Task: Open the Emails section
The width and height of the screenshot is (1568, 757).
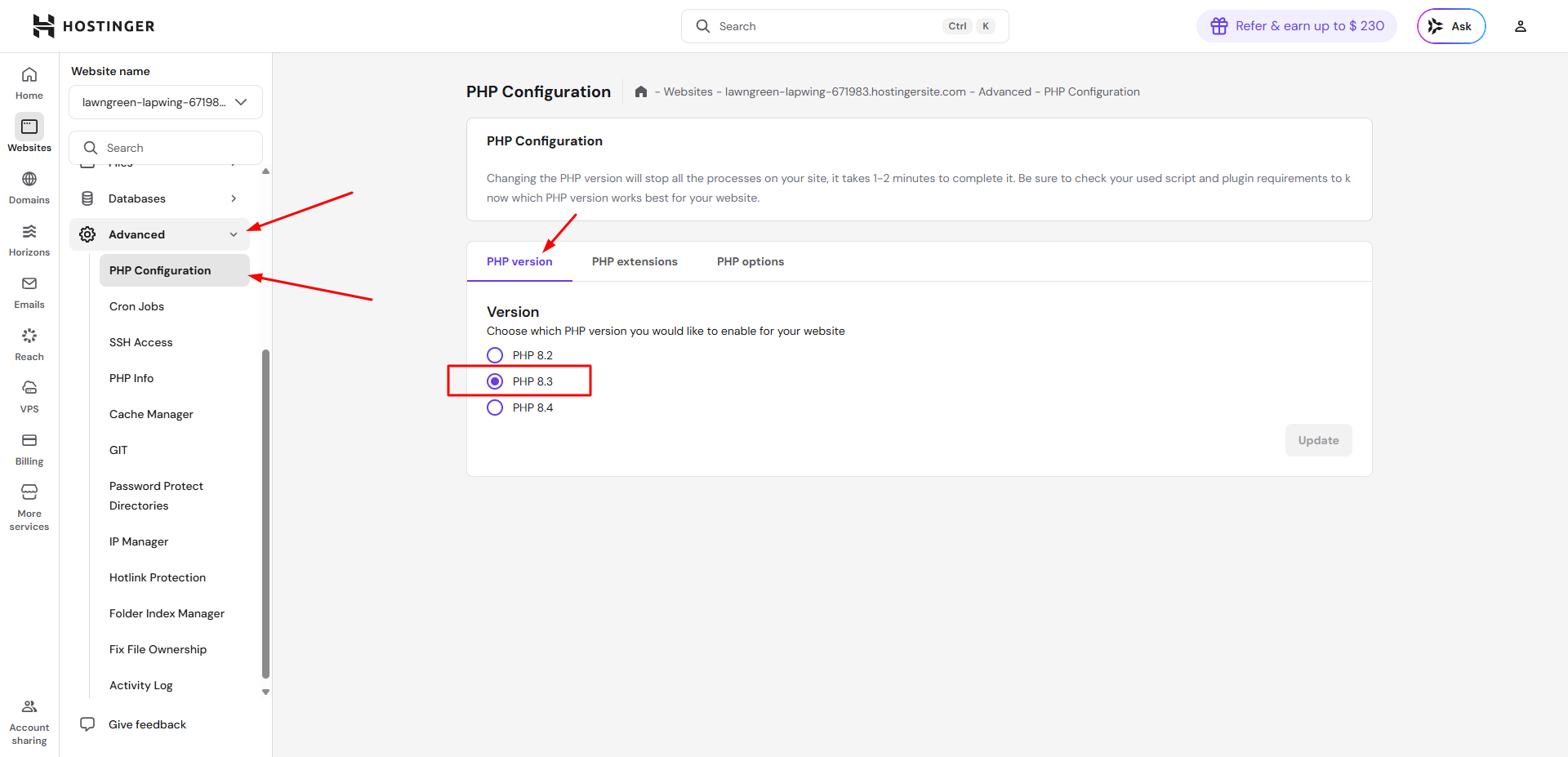Action: [29, 291]
